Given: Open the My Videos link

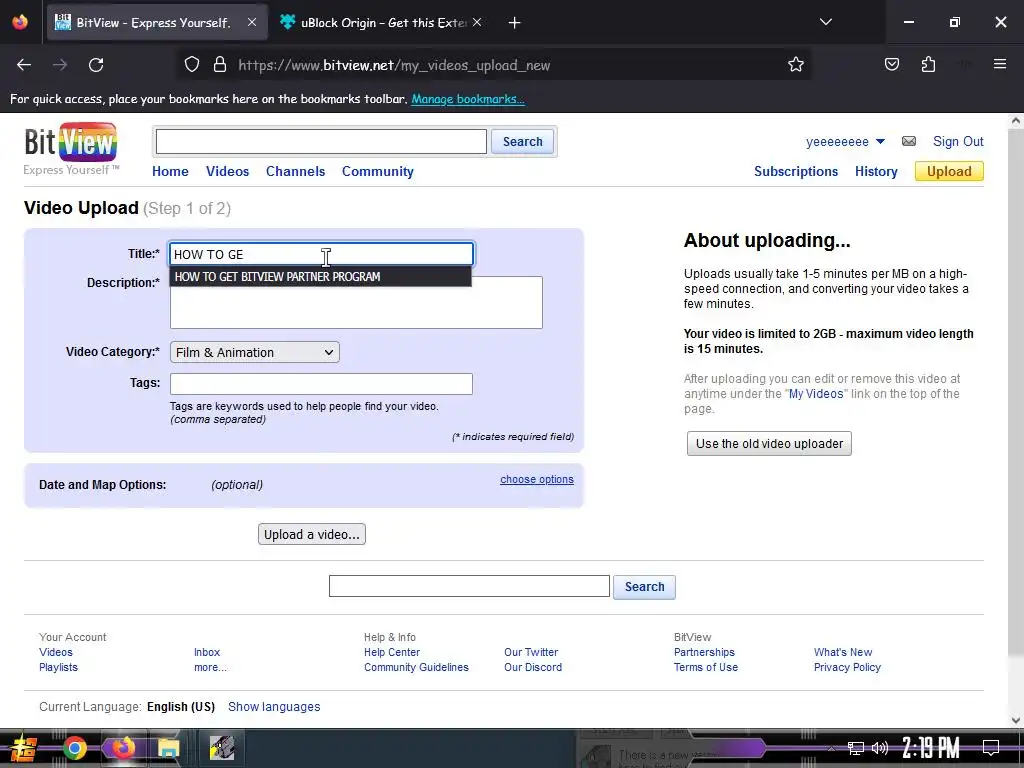Looking at the screenshot, I should [816, 394].
